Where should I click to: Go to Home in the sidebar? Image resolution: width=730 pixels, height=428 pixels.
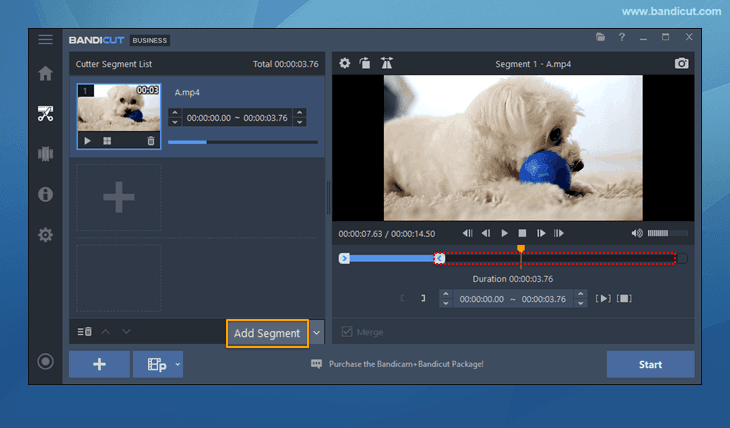[x=45, y=73]
